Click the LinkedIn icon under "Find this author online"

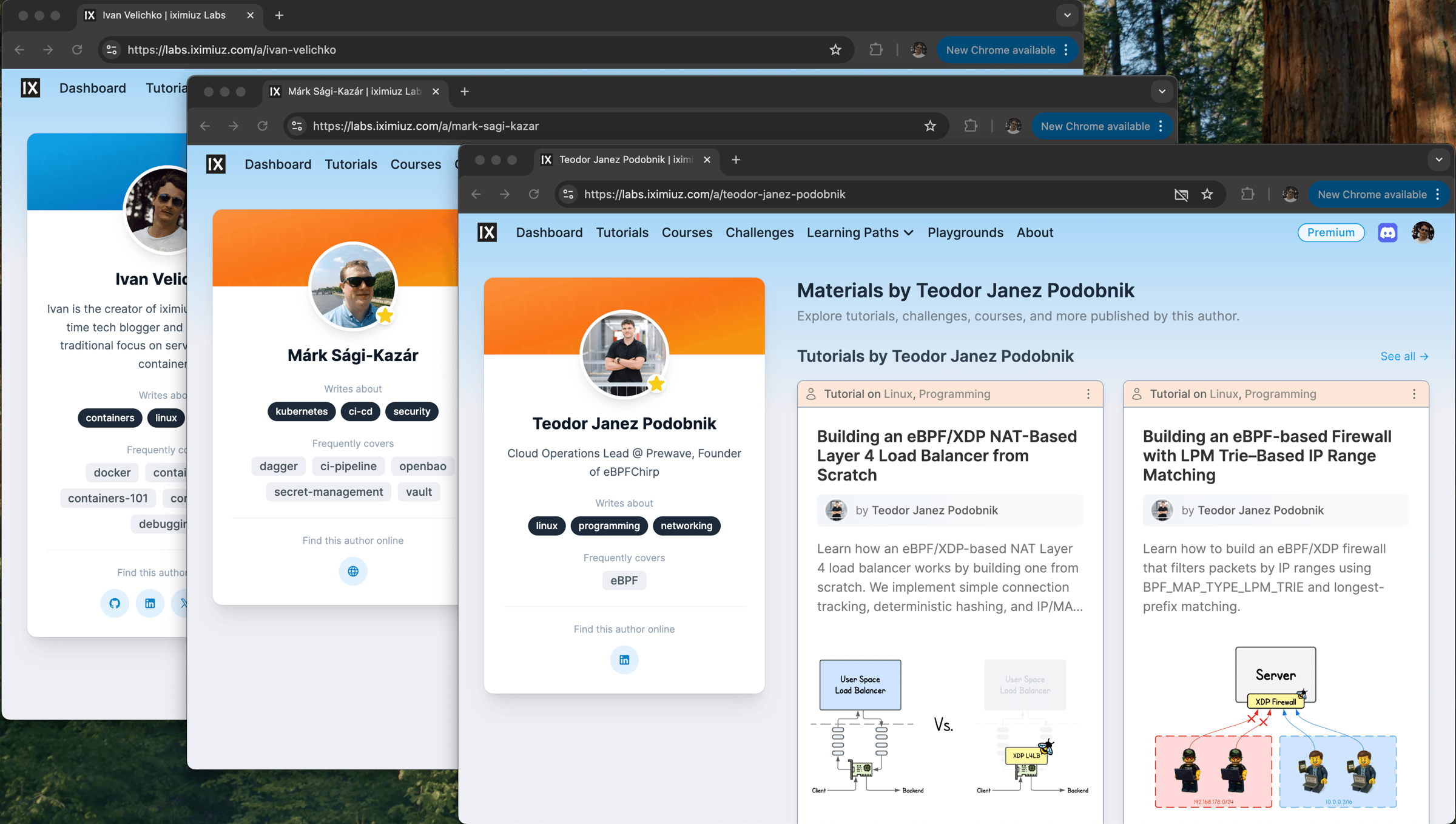pyautogui.click(x=624, y=660)
